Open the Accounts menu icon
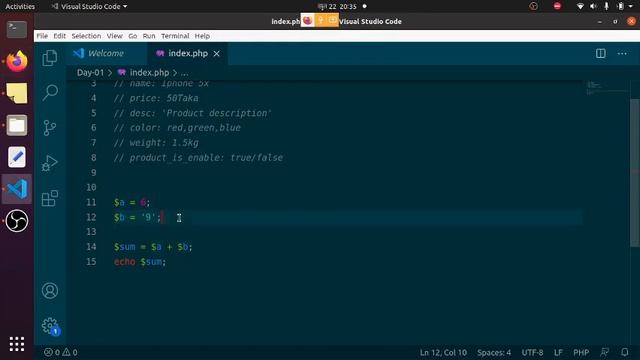The height and width of the screenshot is (360, 640). [x=50, y=291]
